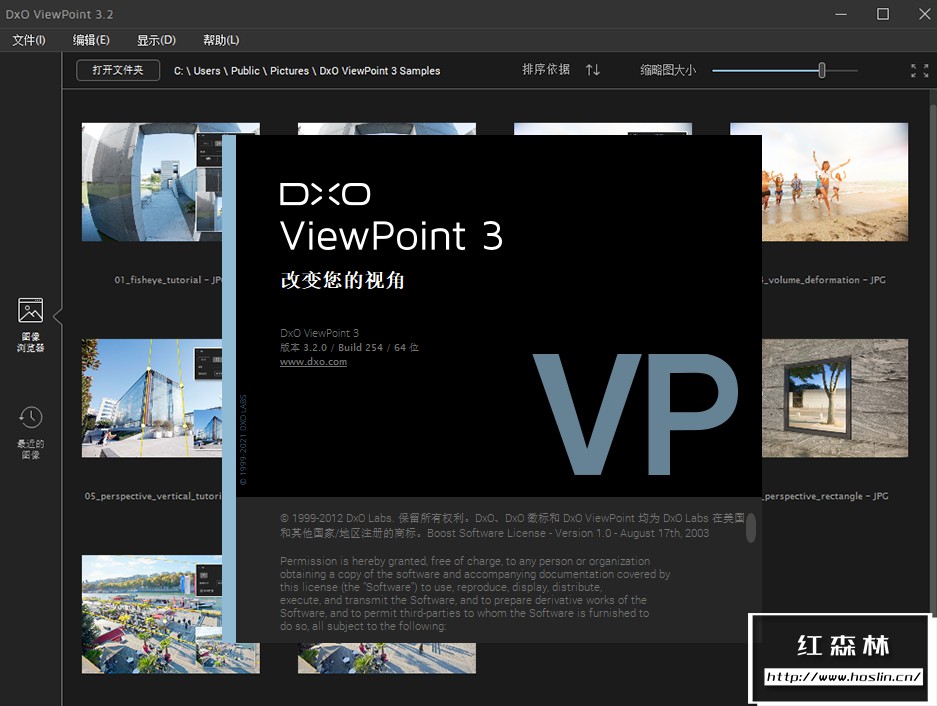Open the 最近的图像 recent images panel
This screenshot has width=937, height=706.
click(30, 433)
